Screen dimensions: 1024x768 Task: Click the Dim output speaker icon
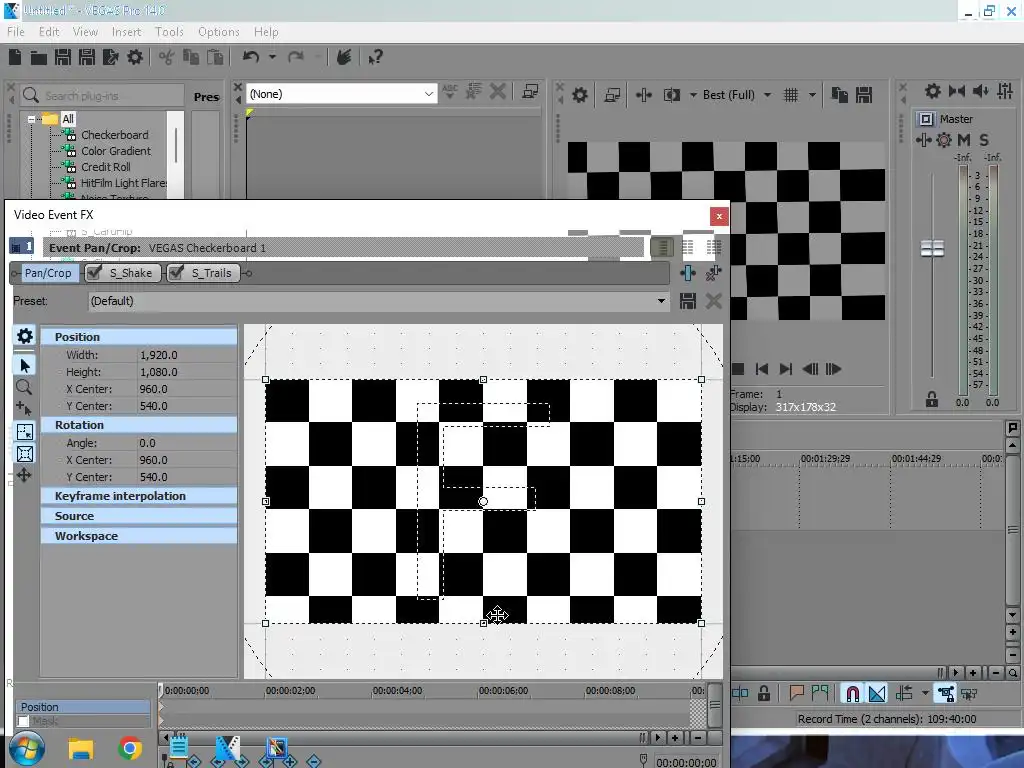tap(980, 91)
